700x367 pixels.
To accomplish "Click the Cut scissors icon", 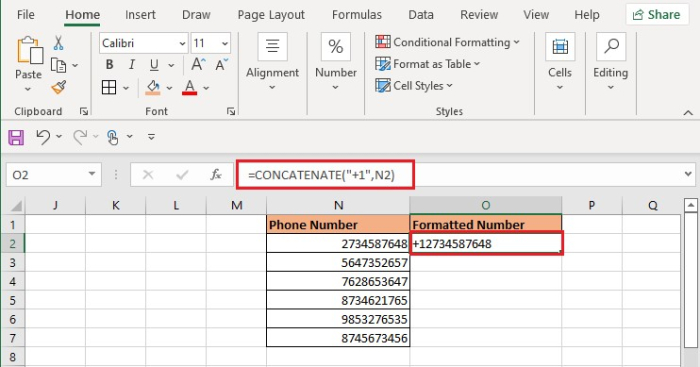I will pyautogui.click(x=58, y=43).
